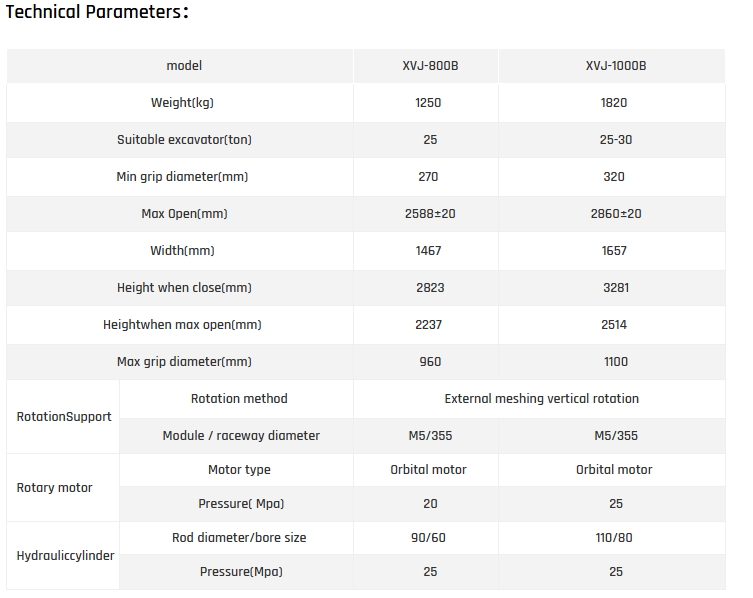The image size is (753, 598).
Task: Select the 3281 height value
Action: [615, 288]
